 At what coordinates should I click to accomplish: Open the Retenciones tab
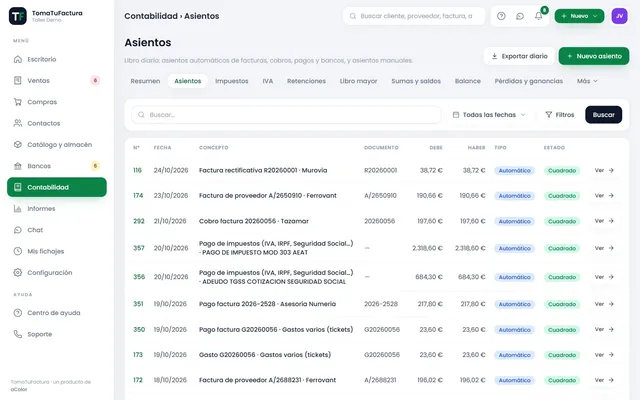(306, 81)
